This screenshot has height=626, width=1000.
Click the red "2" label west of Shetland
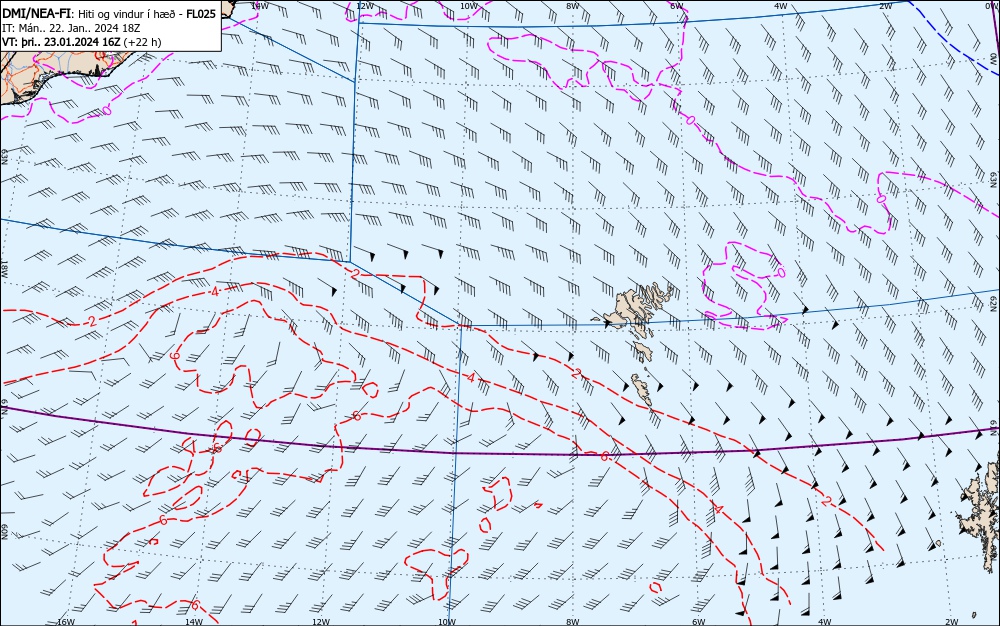pyautogui.click(x=826, y=502)
